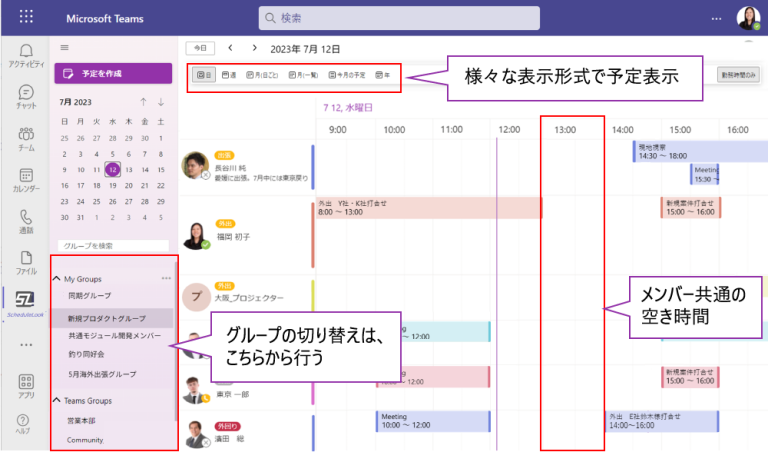This screenshot has height=452, width=768.
Task: Open the カレンダー (Calendar) app icon
Action: pos(26,180)
